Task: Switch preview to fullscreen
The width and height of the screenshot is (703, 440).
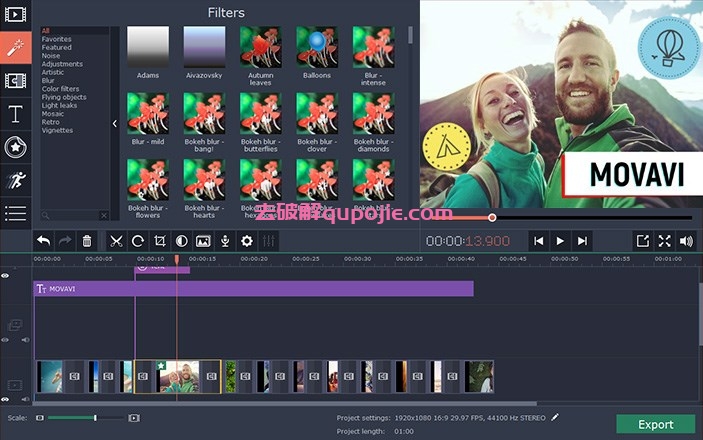Action: tap(664, 241)
